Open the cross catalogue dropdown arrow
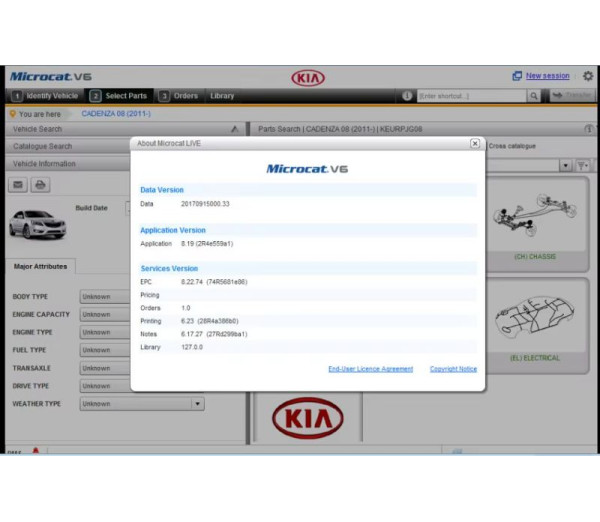Viewport: 600px width, 522px height. coord(566,165)
